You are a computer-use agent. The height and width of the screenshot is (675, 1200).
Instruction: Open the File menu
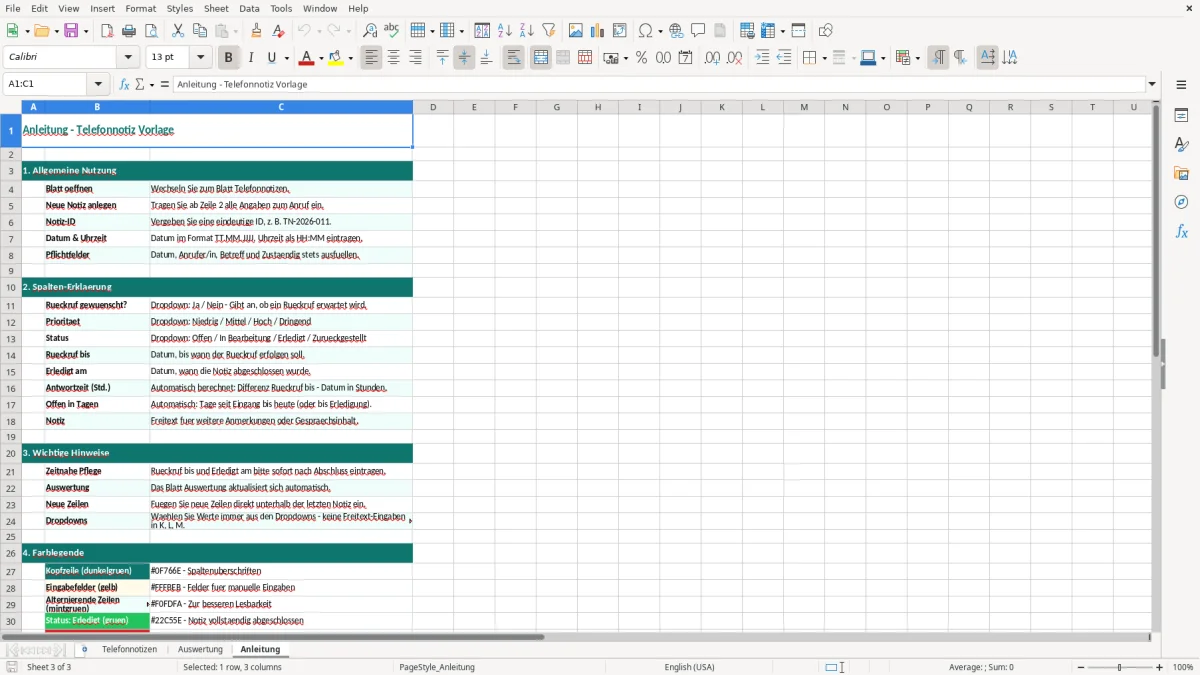(x=13, y=8)
